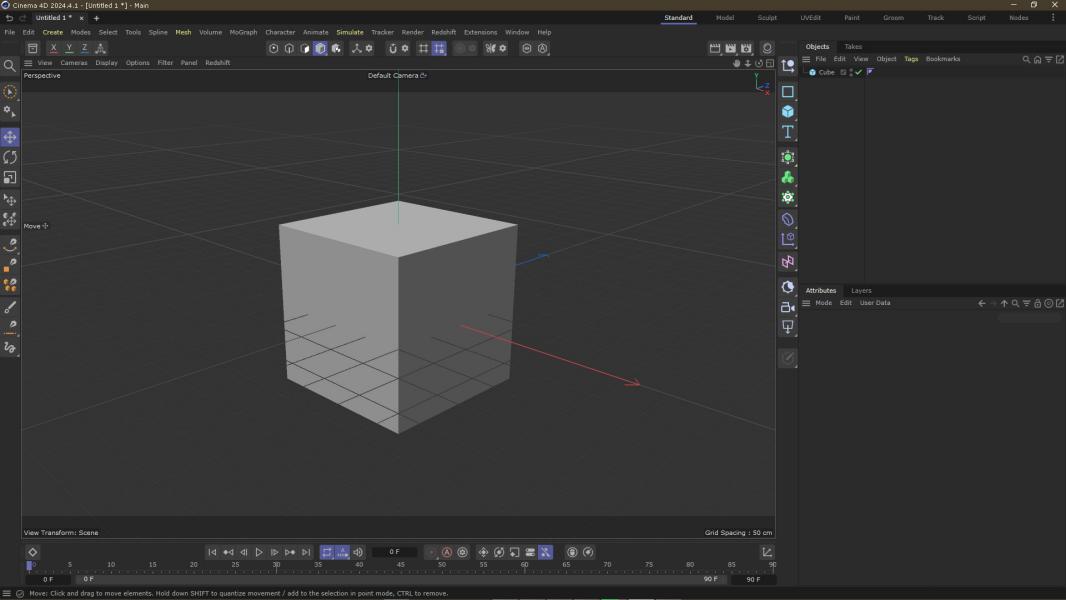
Task: Open Attributes panel hamburger menu
Action: click(x=806, y=303)
